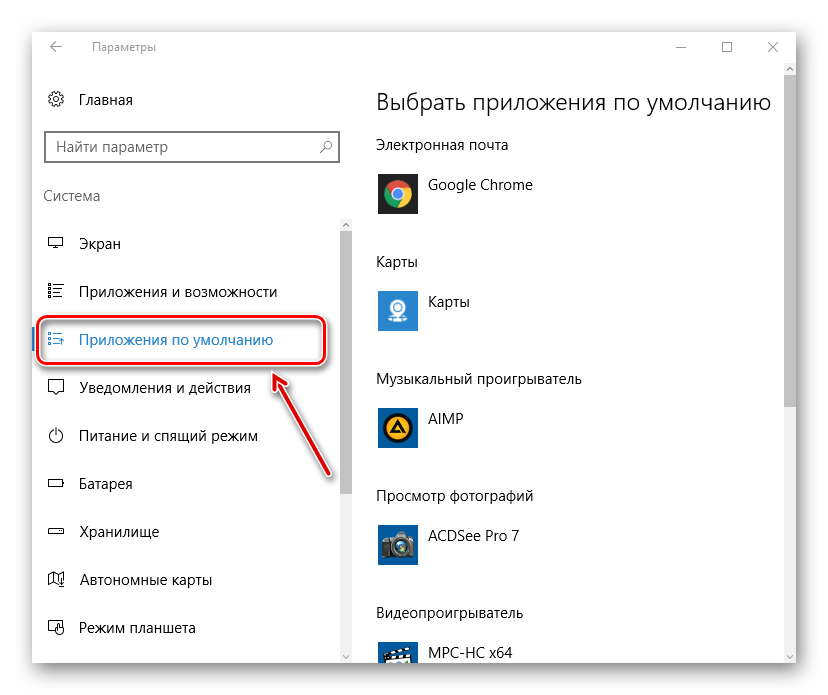
Task: Select Приложения по умолчанию in sidebar
Action: pyautogui.click(x=176, y=340)
